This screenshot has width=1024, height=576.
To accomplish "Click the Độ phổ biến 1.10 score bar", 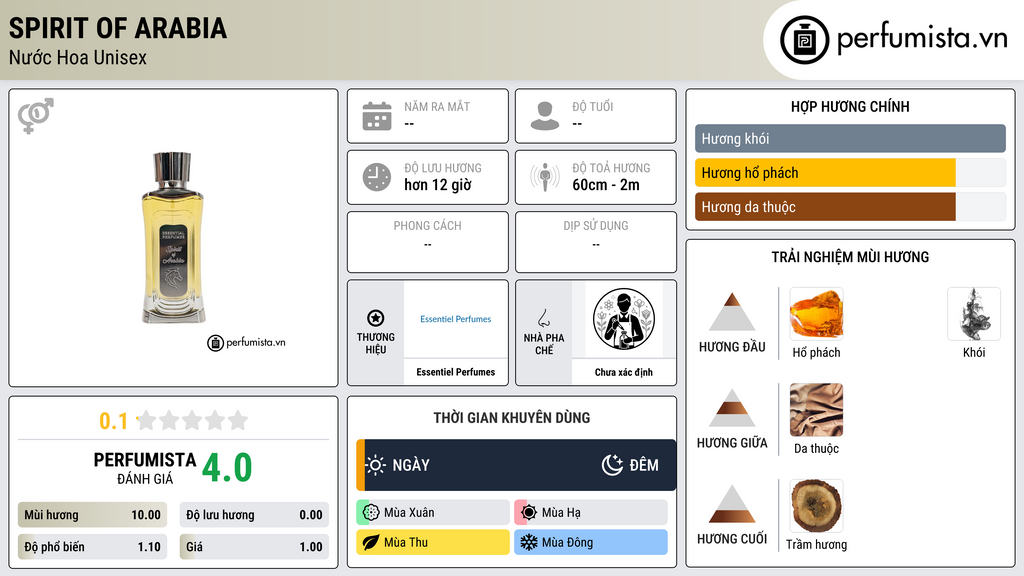I will coord(92,547).
